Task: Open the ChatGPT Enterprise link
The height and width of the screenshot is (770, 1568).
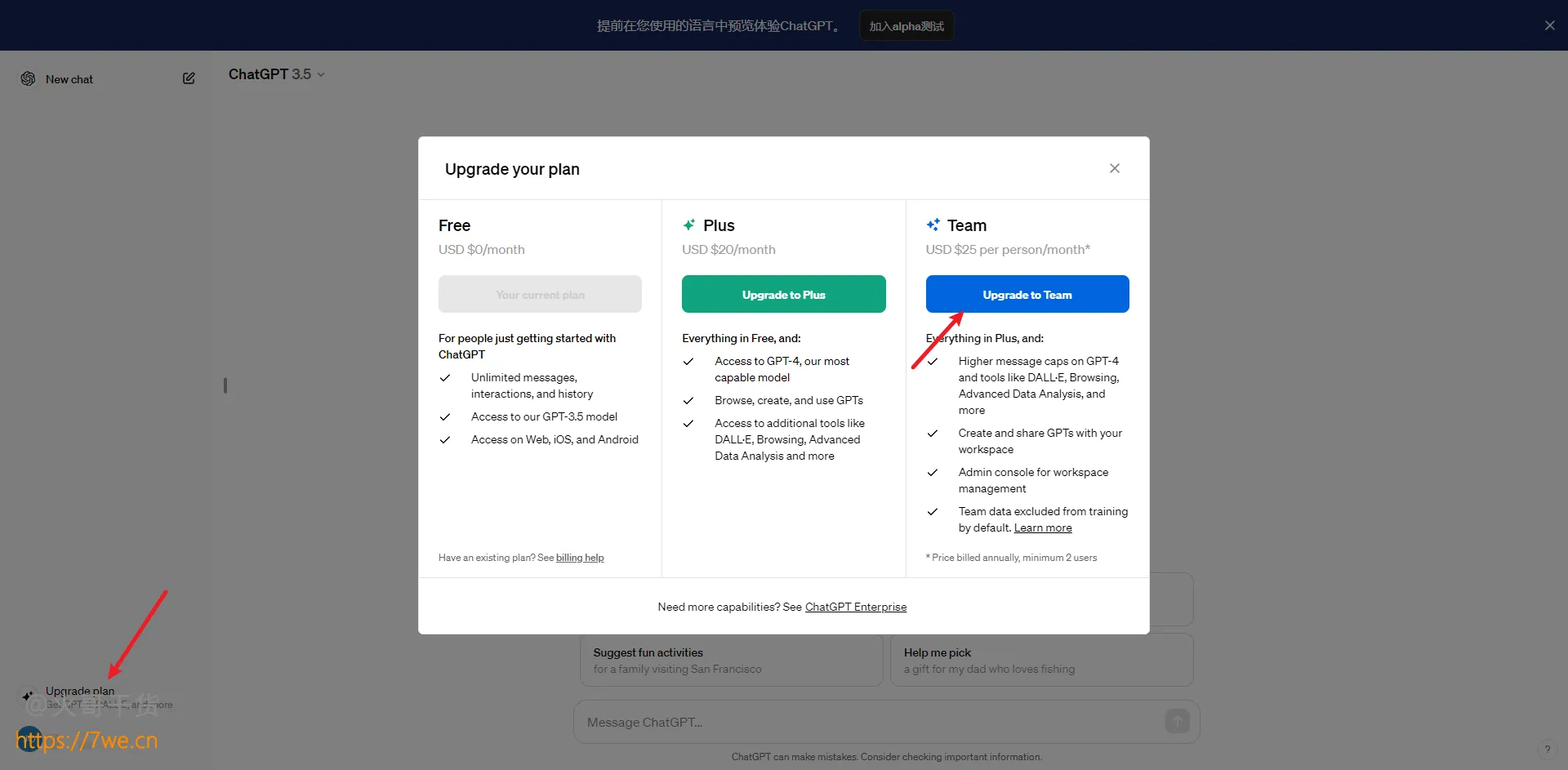Action: click(855, 607)
